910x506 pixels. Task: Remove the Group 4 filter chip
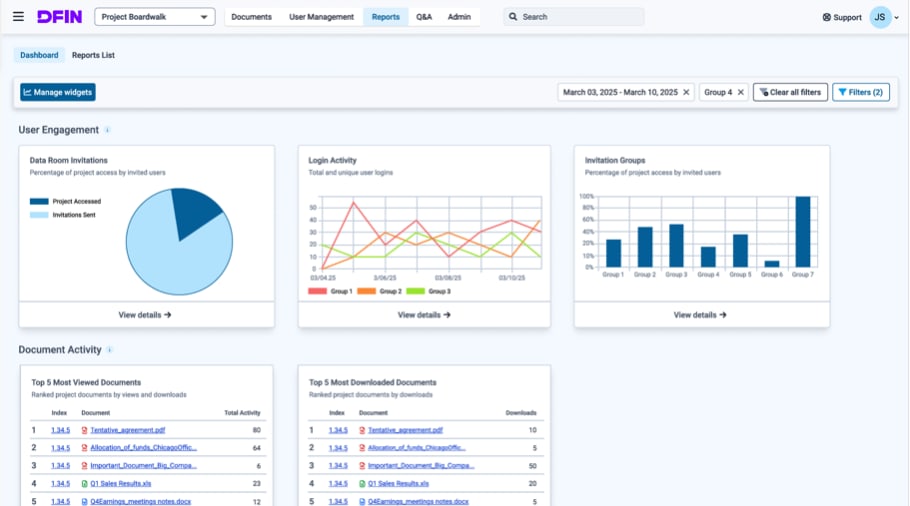[x=741, y=92]
